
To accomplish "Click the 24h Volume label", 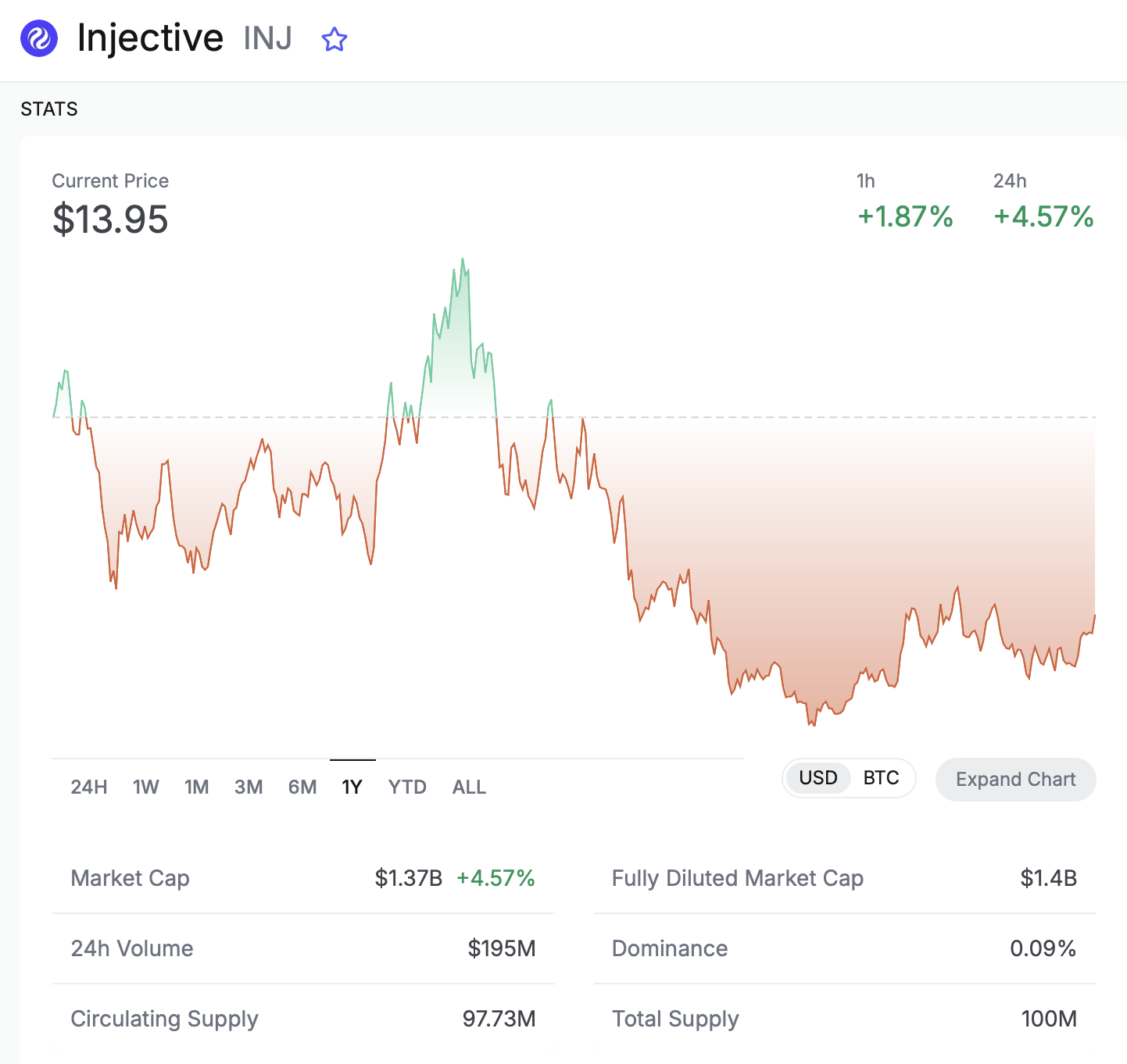I will (132, 948).
